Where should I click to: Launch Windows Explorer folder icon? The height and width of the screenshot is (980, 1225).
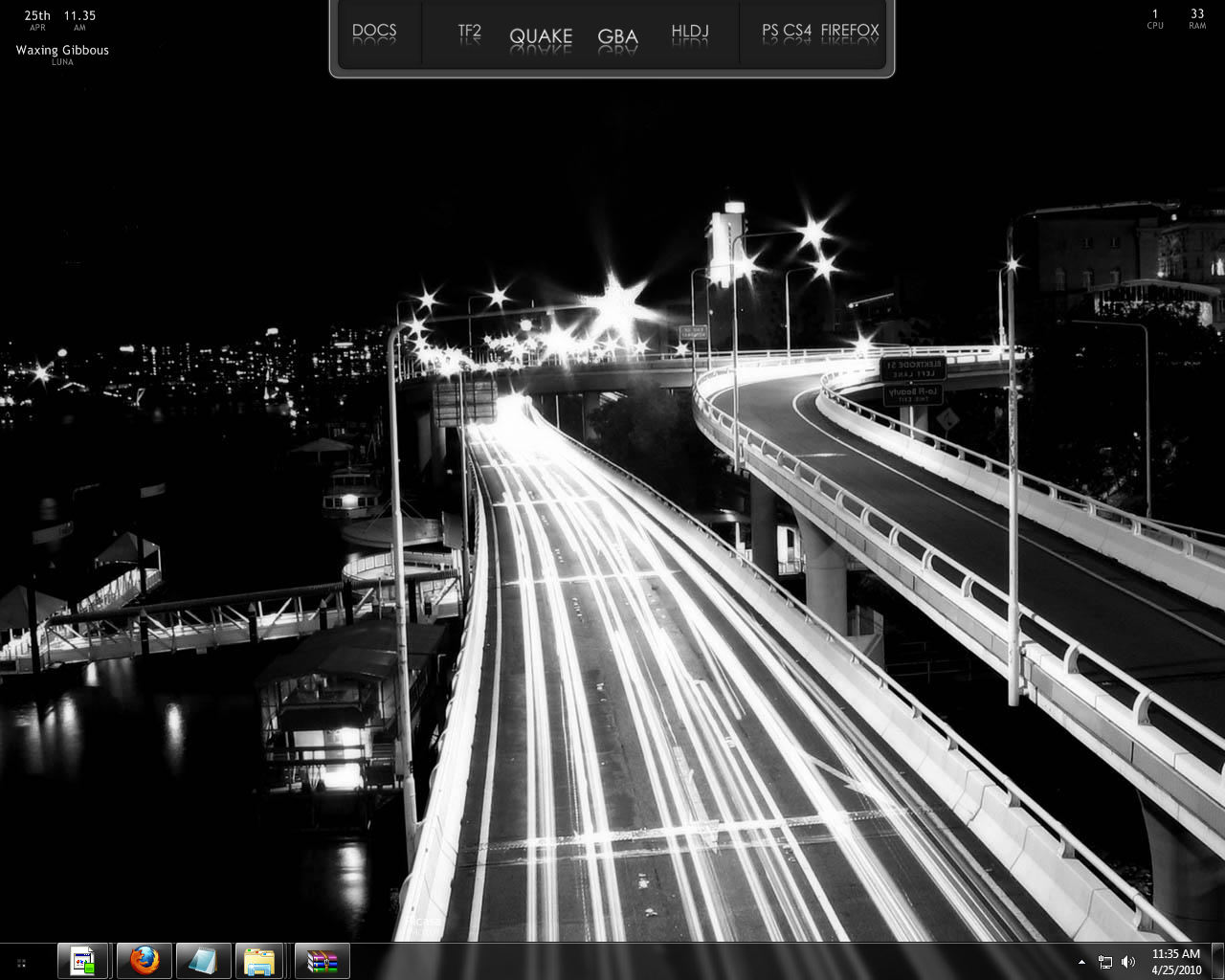tap(259, 961)
